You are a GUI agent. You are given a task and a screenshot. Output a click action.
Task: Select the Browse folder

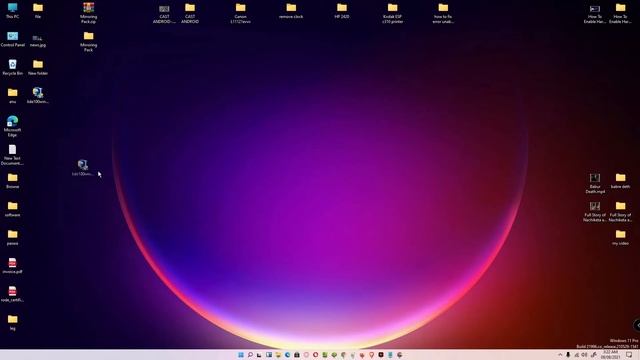pyautogui.click(x=12, y=181)
